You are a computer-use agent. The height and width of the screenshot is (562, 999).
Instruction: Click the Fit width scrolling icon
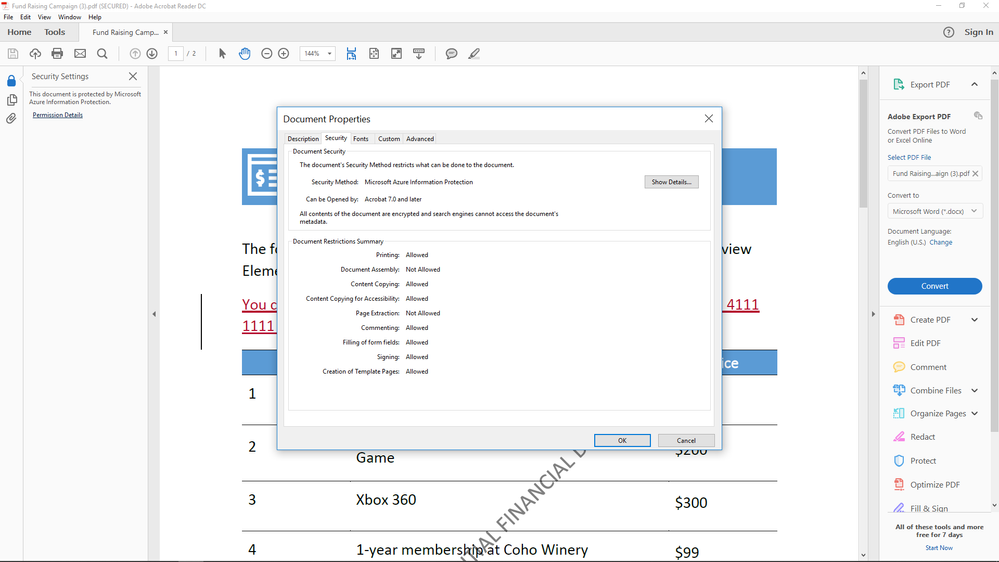click(x=351, y=54)
